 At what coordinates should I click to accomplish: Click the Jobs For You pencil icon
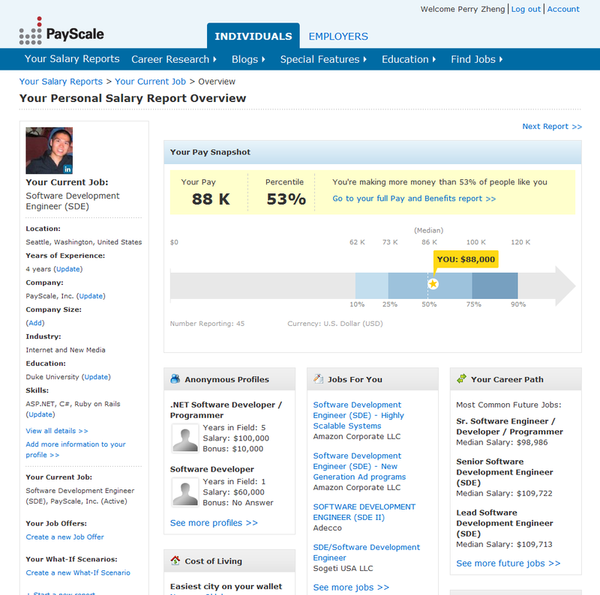pos(318,379)
